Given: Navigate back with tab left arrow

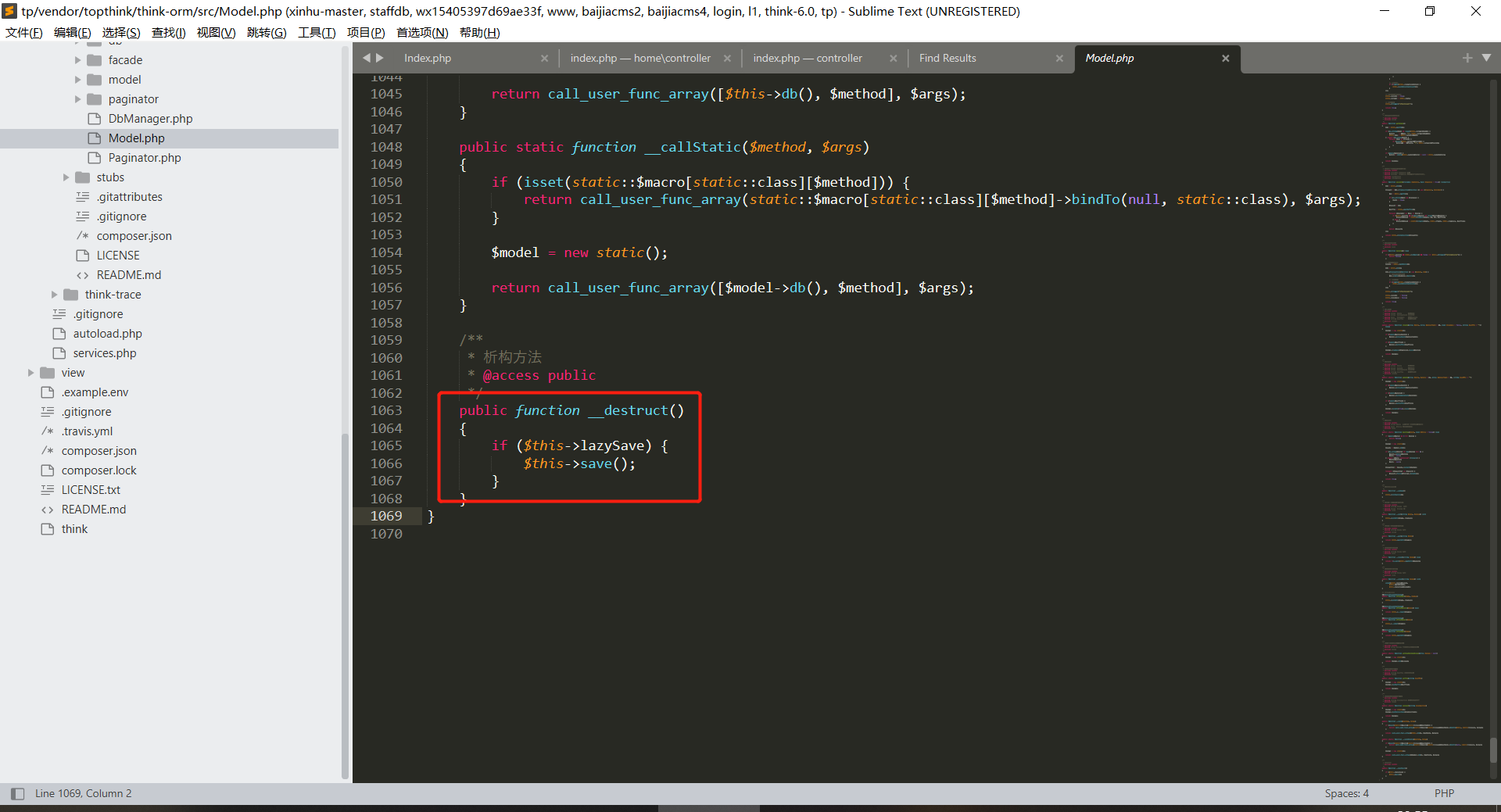Looking at the screenshot, I should (x=366, y=58).
